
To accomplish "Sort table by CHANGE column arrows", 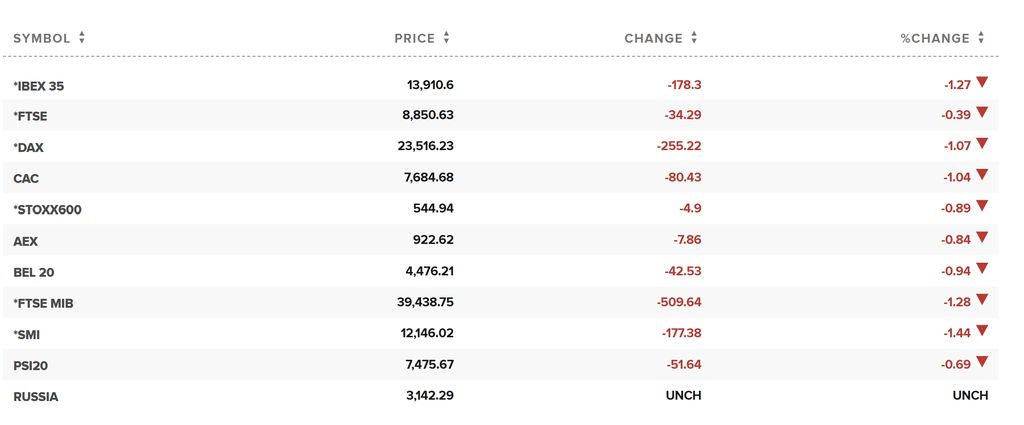I will [x=694, y=38].
